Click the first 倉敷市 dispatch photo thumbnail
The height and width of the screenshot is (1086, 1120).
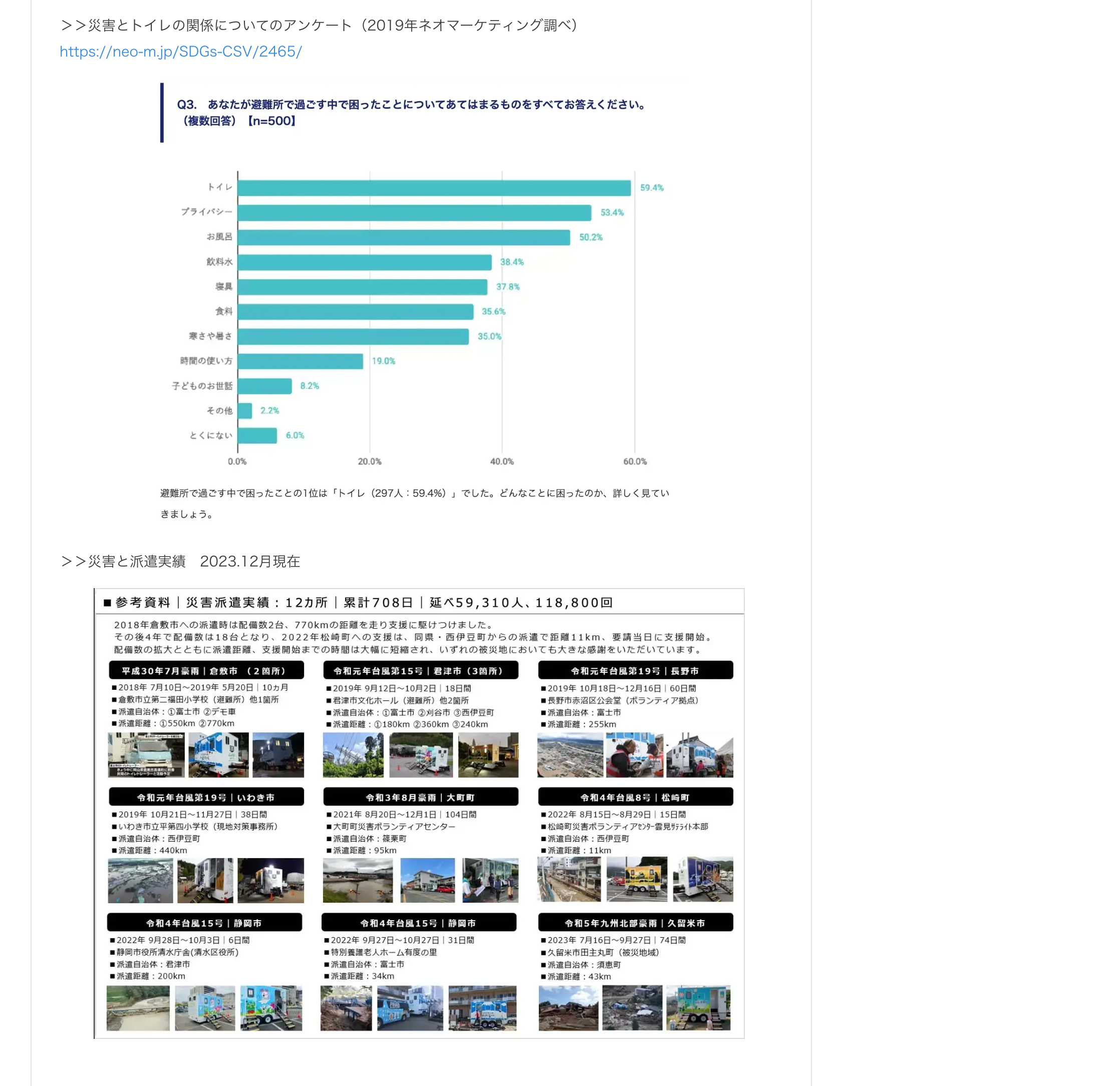pyautogui.click(x=146, y=754)
